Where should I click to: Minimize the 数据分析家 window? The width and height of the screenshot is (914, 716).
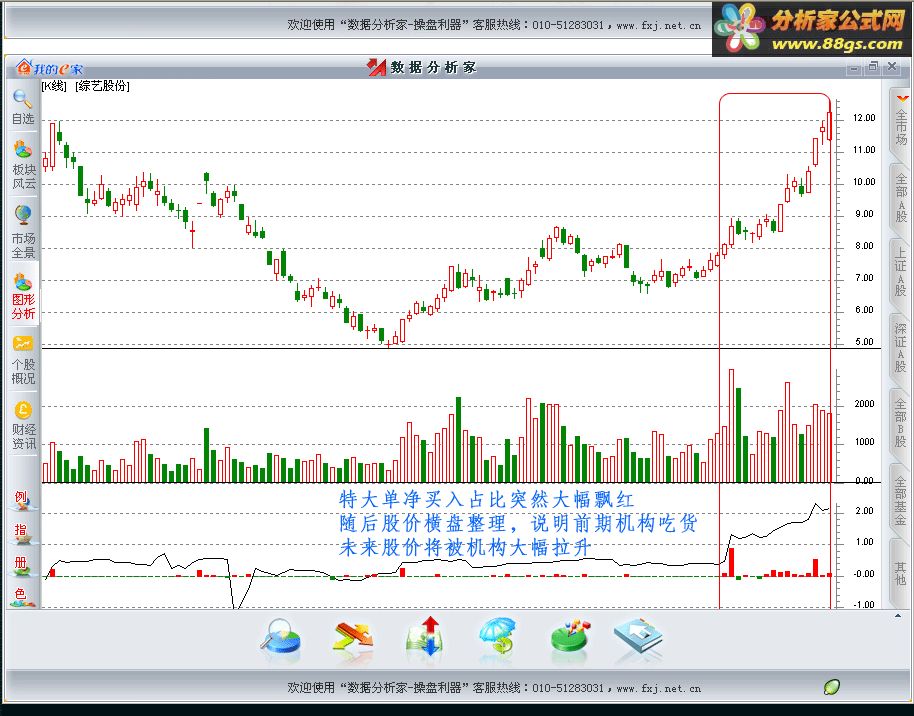[x=855, y=68]
